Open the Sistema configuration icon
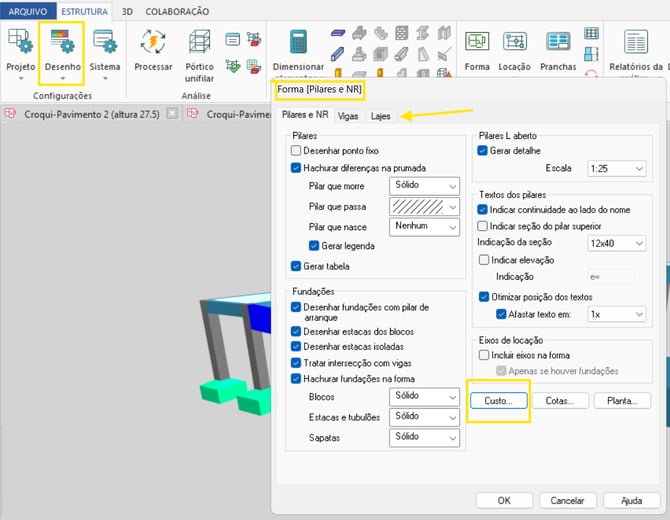The height and width of the screenshot is (520, 670). pyautogui.click(x=105, y=42)
